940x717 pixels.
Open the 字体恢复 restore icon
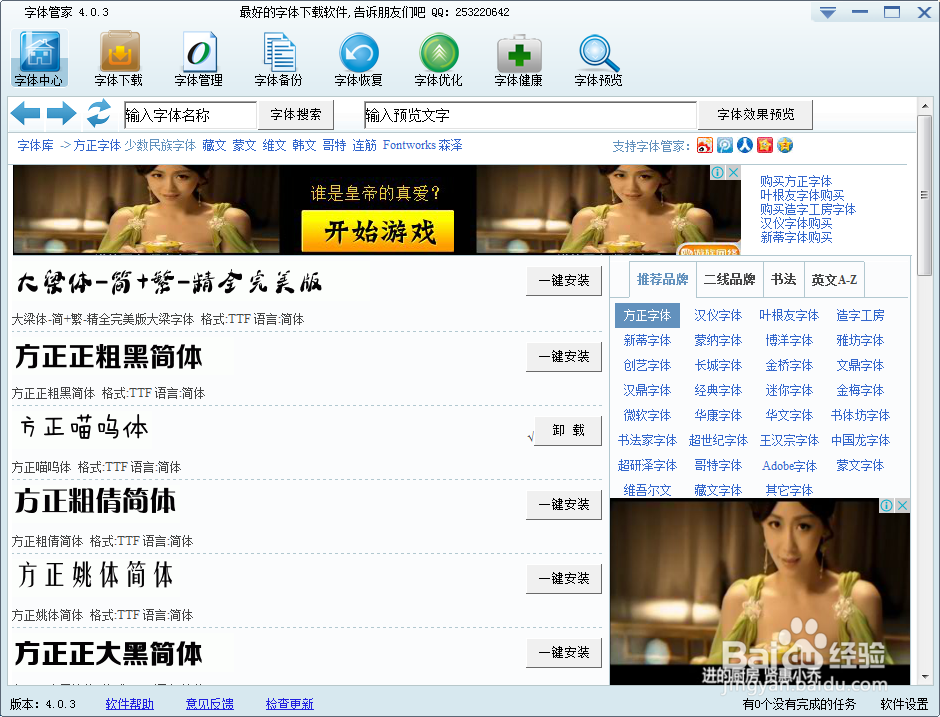tap(358, 57)
